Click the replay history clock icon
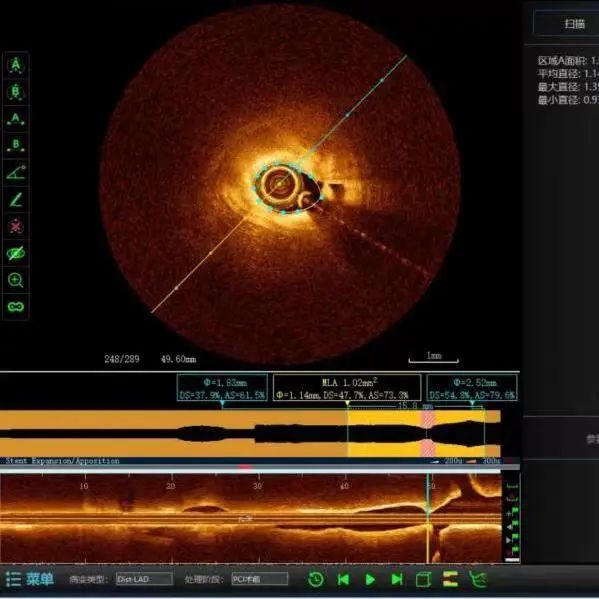Image resolution: width=599 pixels, height=599 pixels. tap(316, 580)
